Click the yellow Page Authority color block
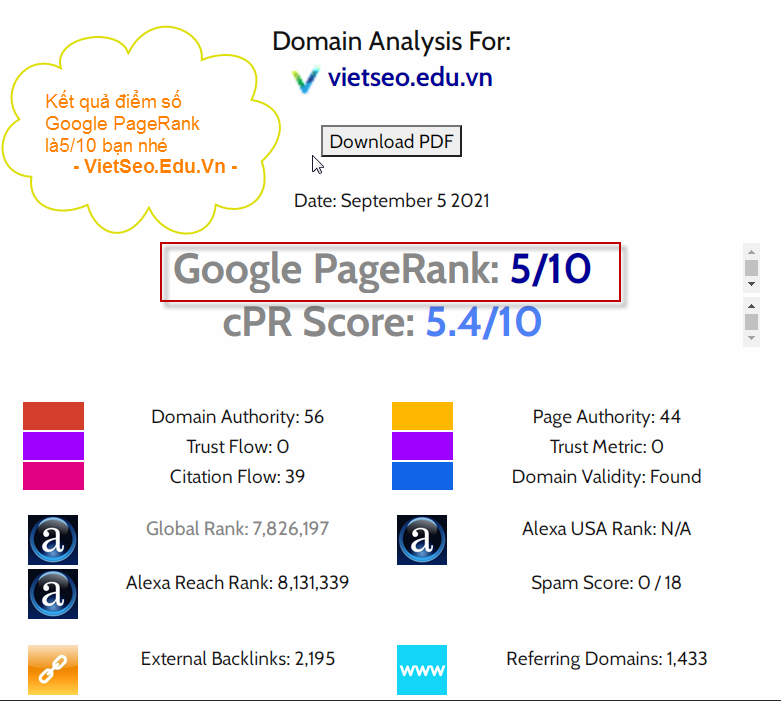This screenshot has width=781, height=701. coord(422,416)
